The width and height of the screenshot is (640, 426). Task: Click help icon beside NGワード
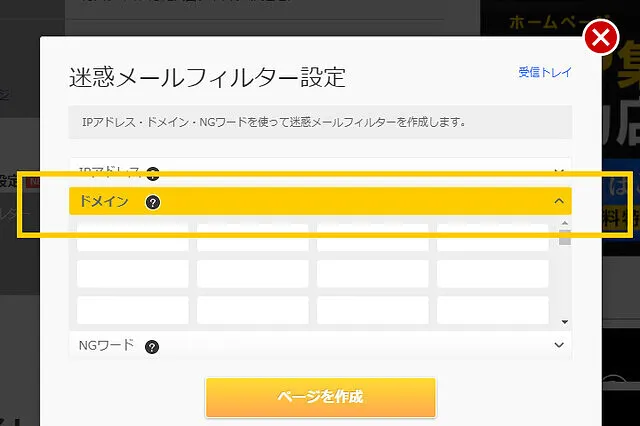tap(152, 347)
